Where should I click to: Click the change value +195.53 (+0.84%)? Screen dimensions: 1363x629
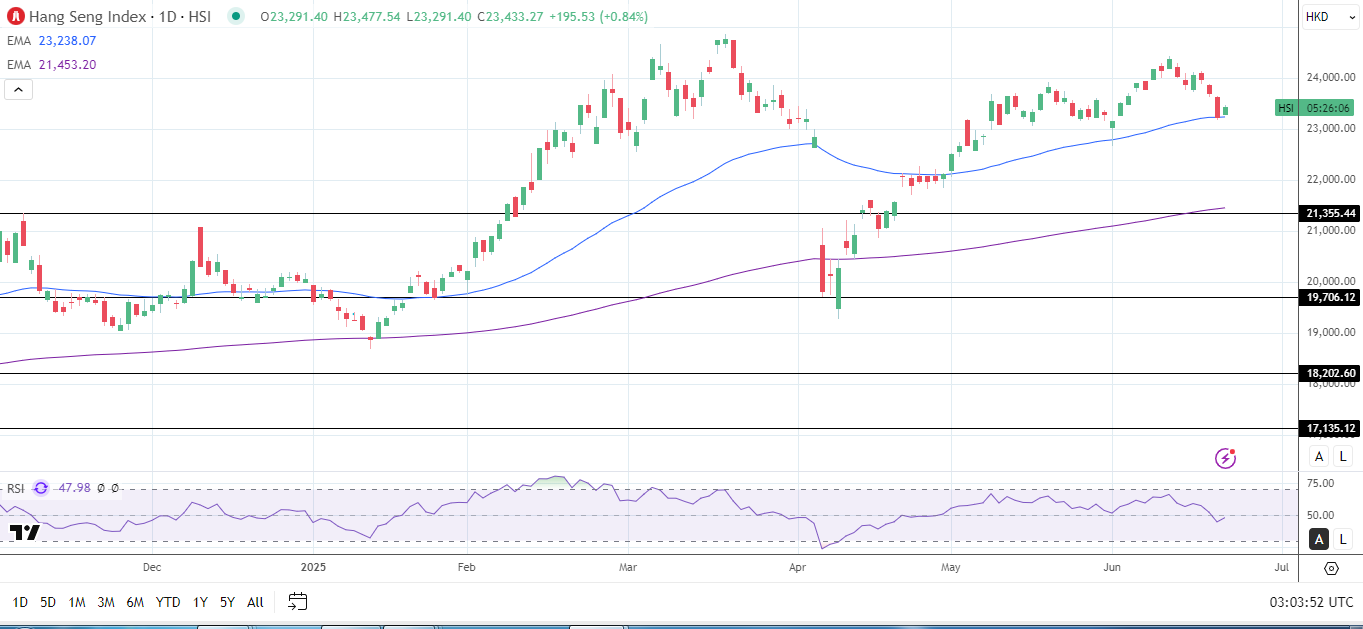click(598, 17)
